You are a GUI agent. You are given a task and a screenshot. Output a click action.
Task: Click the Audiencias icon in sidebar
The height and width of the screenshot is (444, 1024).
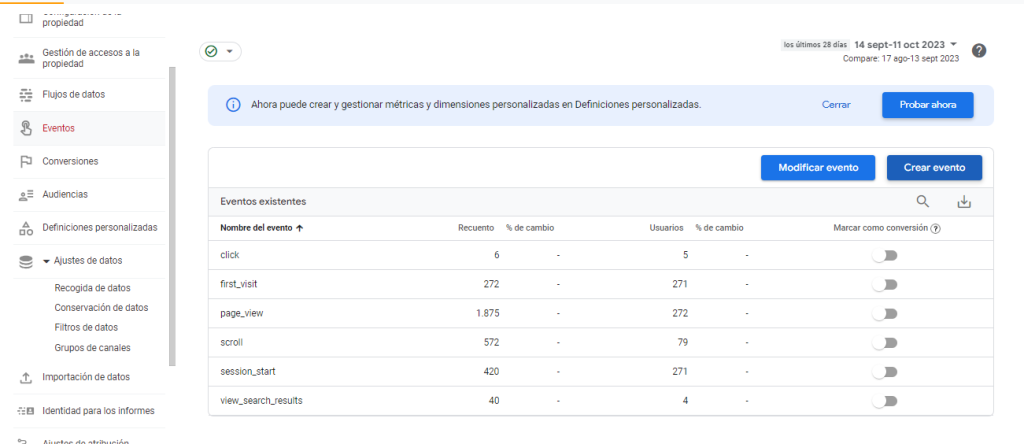[x=26, y=194]
